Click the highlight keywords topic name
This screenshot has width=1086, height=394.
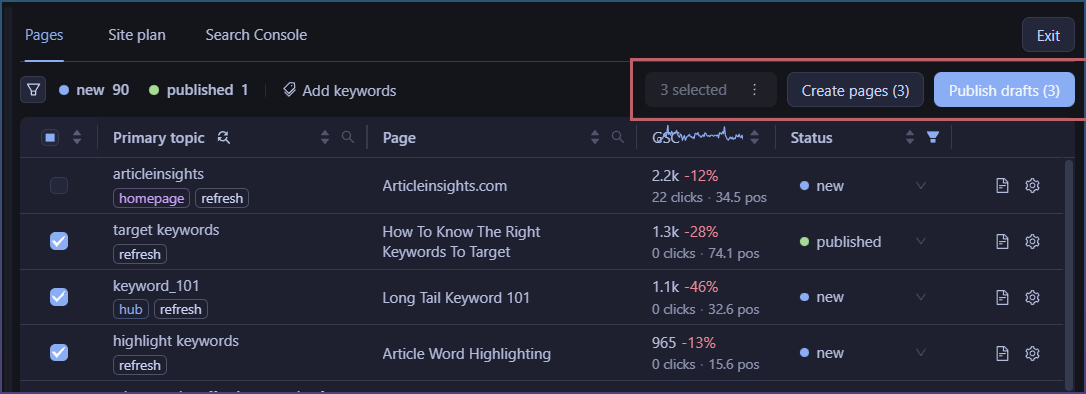click(176, 341)
